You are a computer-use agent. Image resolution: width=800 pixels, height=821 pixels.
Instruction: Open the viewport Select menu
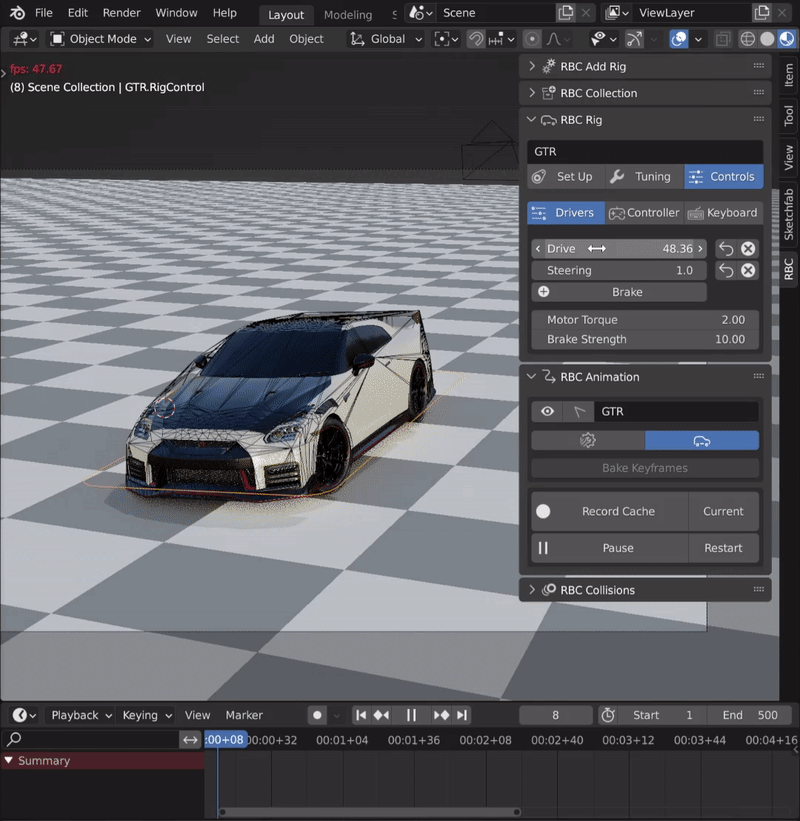coord(223,39)
